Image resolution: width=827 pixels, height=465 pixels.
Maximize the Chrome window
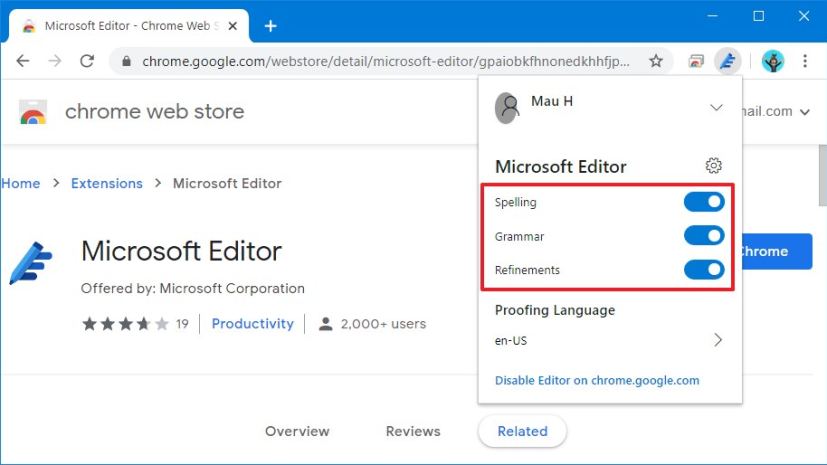[758, 16]
